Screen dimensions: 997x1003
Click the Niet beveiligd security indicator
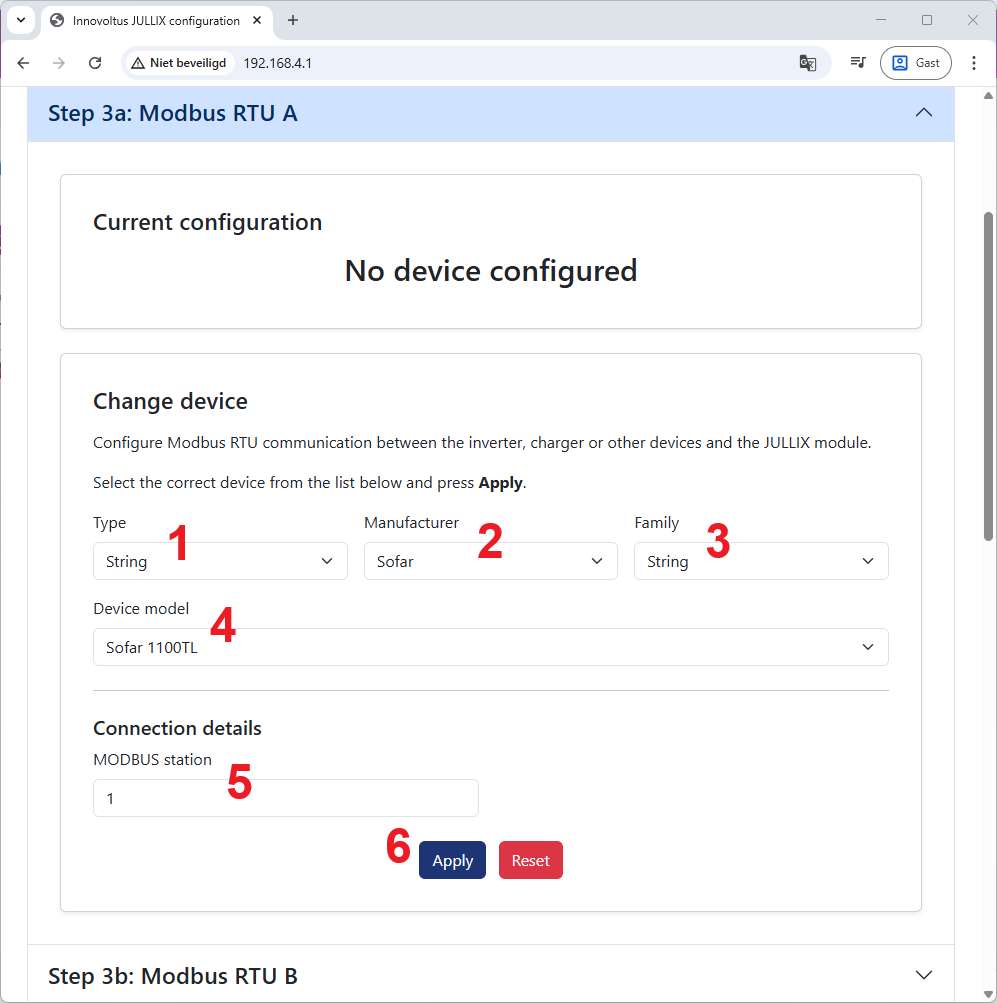(179, 63)
